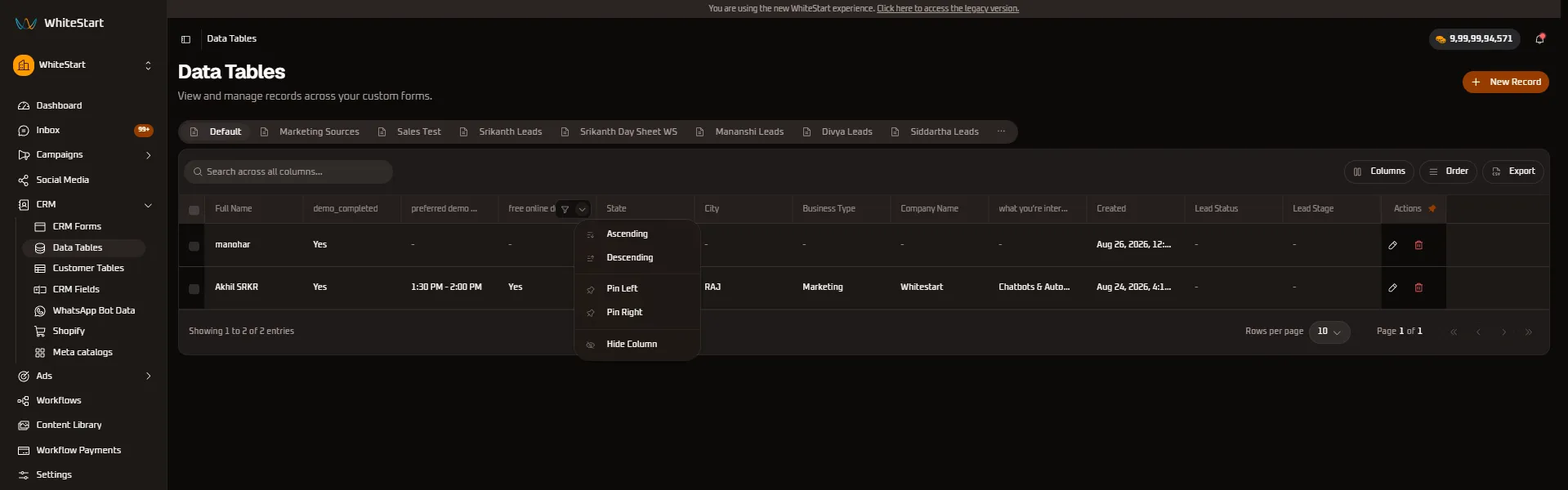Check the manohar row checkbox

click(194, 246)
